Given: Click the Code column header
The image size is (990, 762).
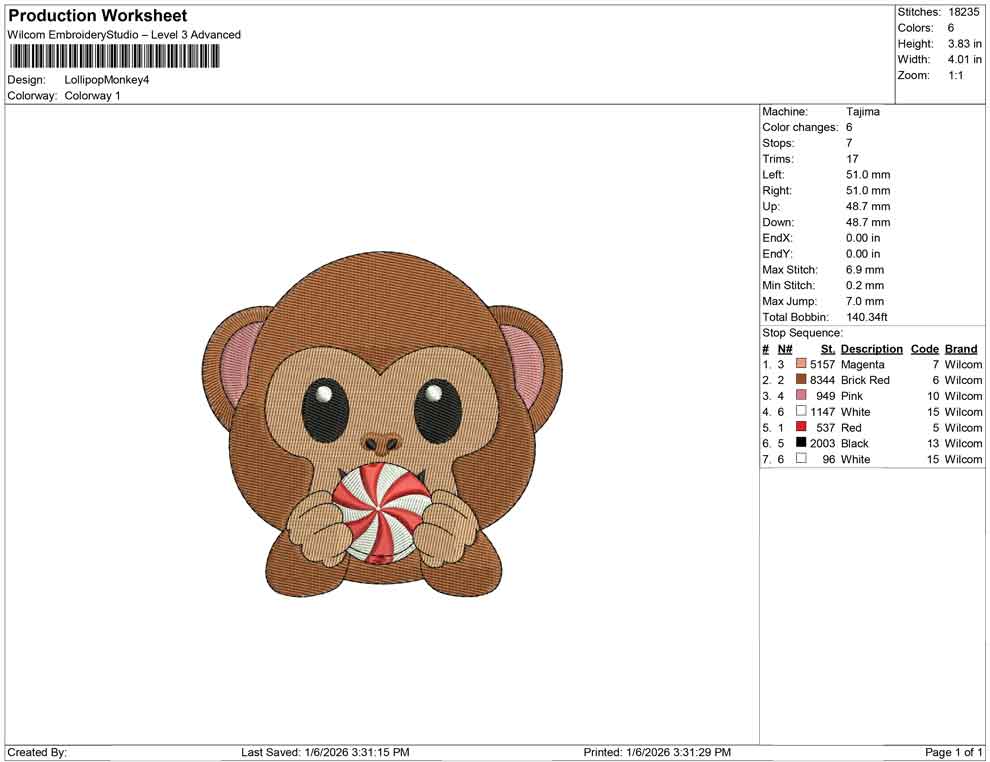Looking at the screenshot, I should pyautogui.click(x=924, y=348).
